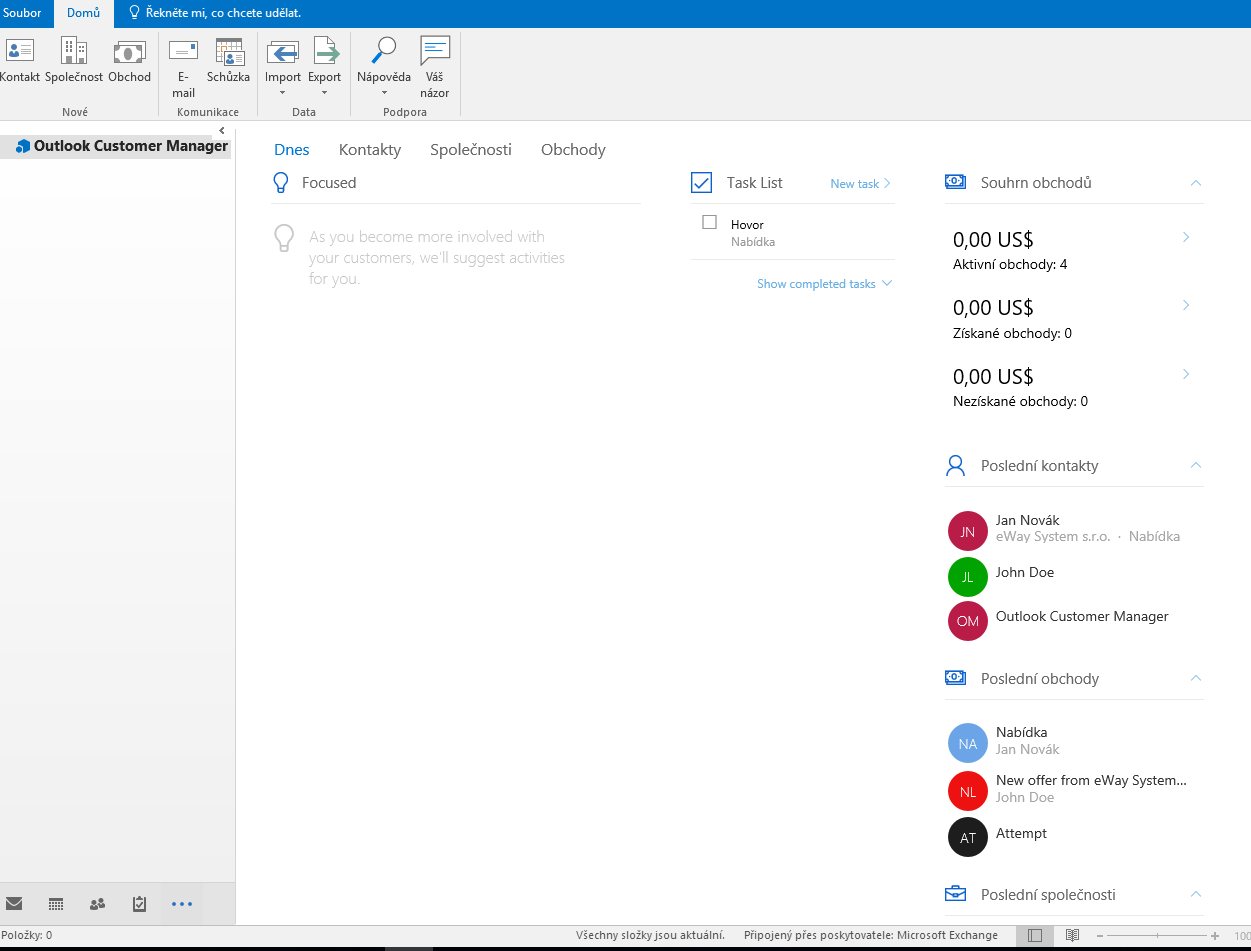Create a new Kontakt from the ribbon
Screen dimensions: 1251x951
point(19,61)
